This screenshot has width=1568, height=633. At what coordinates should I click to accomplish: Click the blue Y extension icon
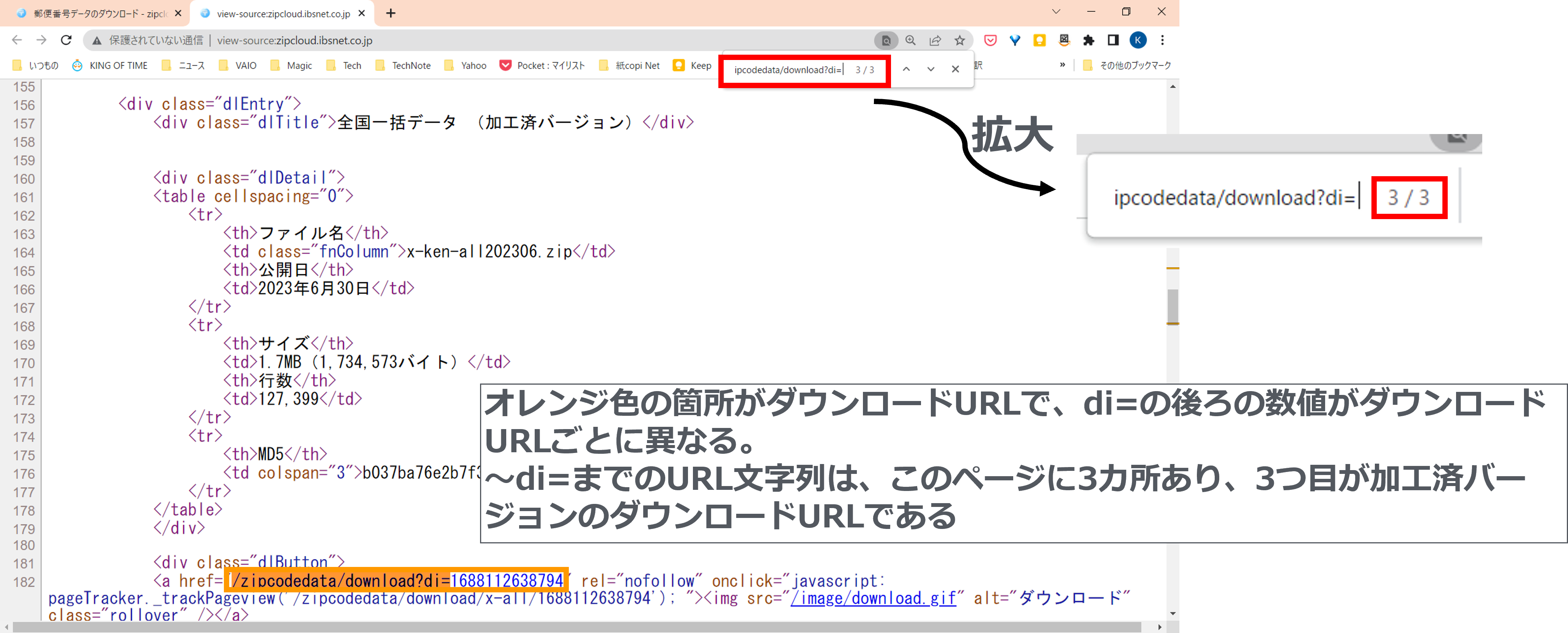pyautogui.click(x=1015, y=40)
